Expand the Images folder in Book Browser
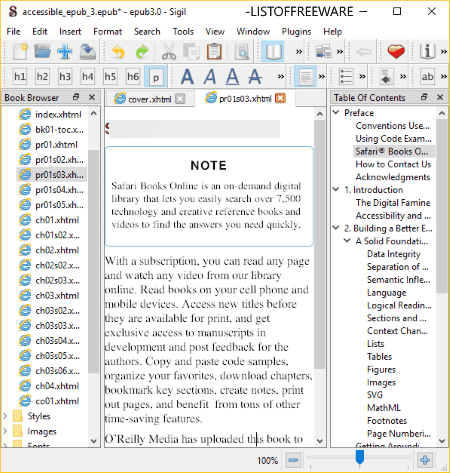This screenshot has width=450, height=473. pos(5,431)
